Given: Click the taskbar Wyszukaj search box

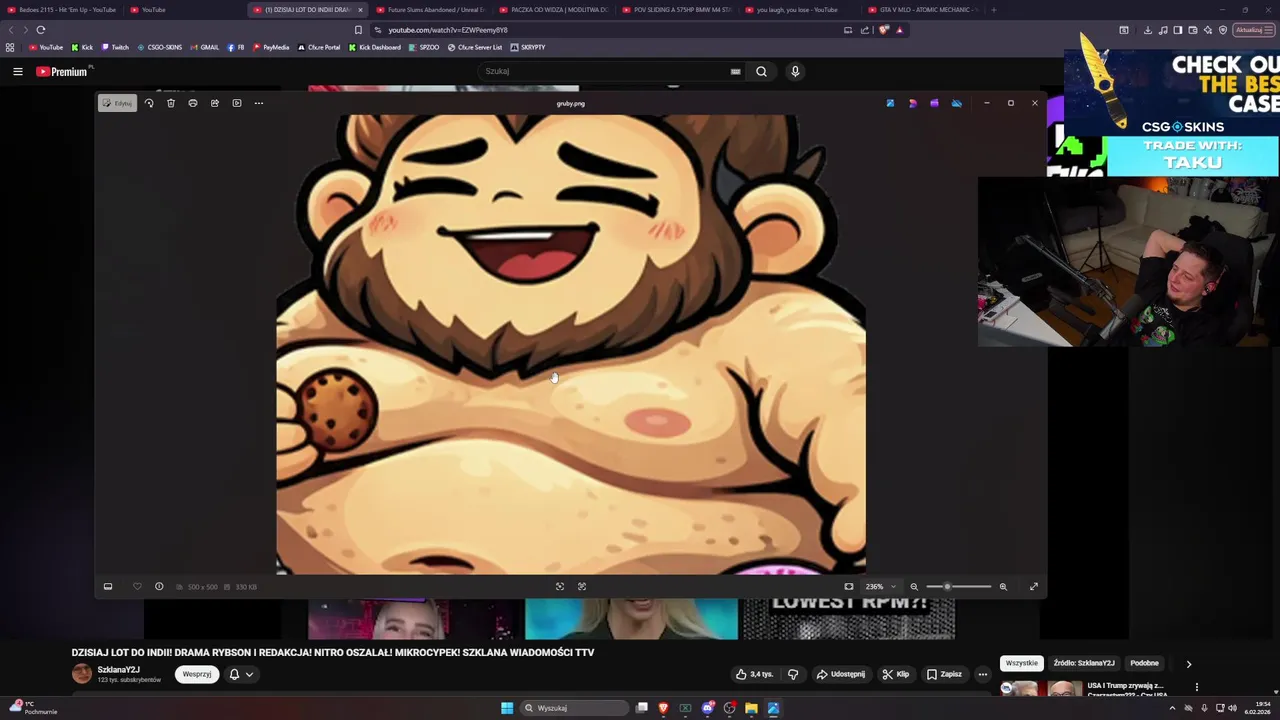Looking at the screenshot, I should 573,708.
